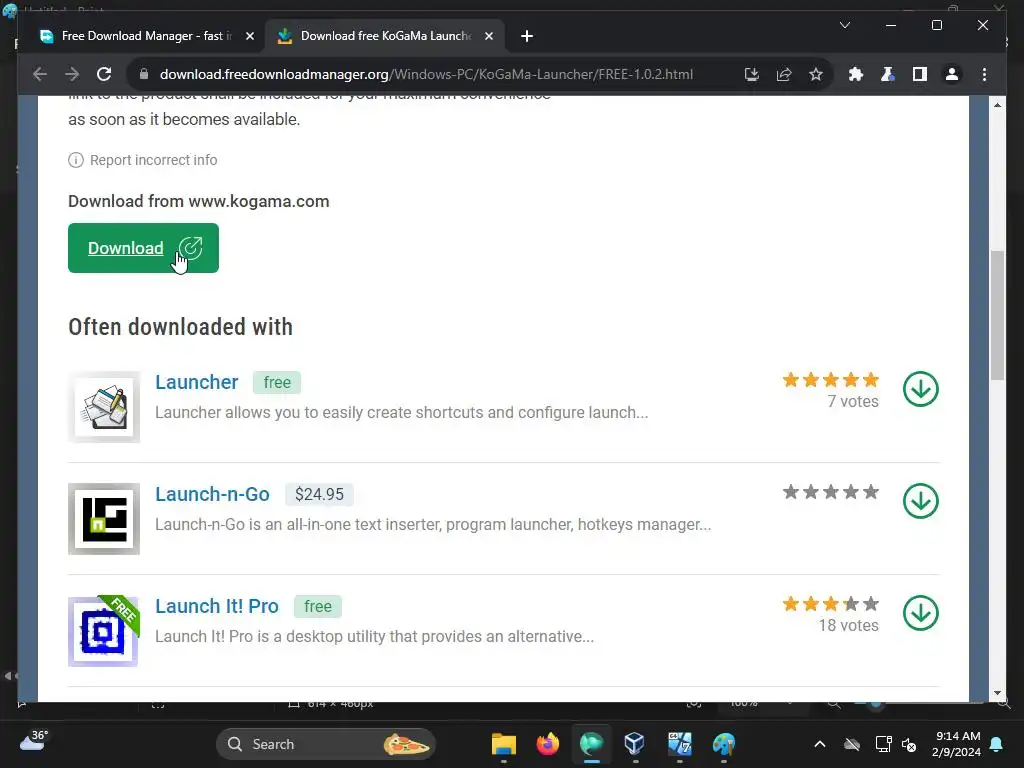Go back to previous page
This screenshot has width=1024, height=768.
(x=40, y=74)
